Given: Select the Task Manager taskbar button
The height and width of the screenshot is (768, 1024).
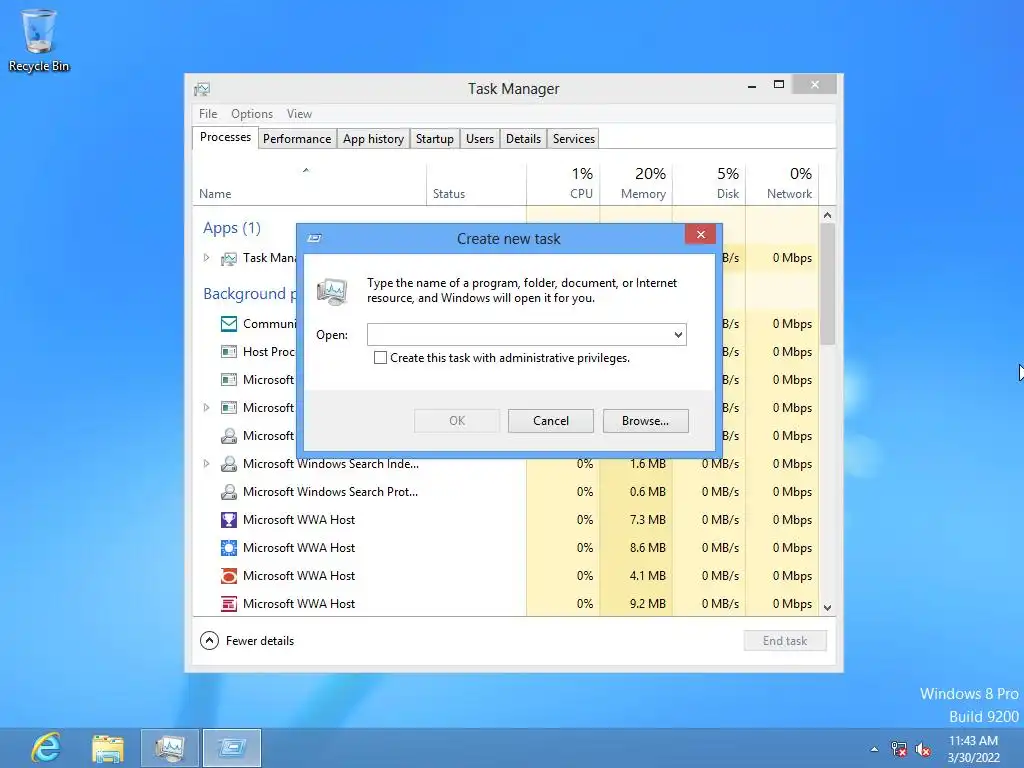Looking at the screenshot, I should pyautogui.click(x=170, y=748).
